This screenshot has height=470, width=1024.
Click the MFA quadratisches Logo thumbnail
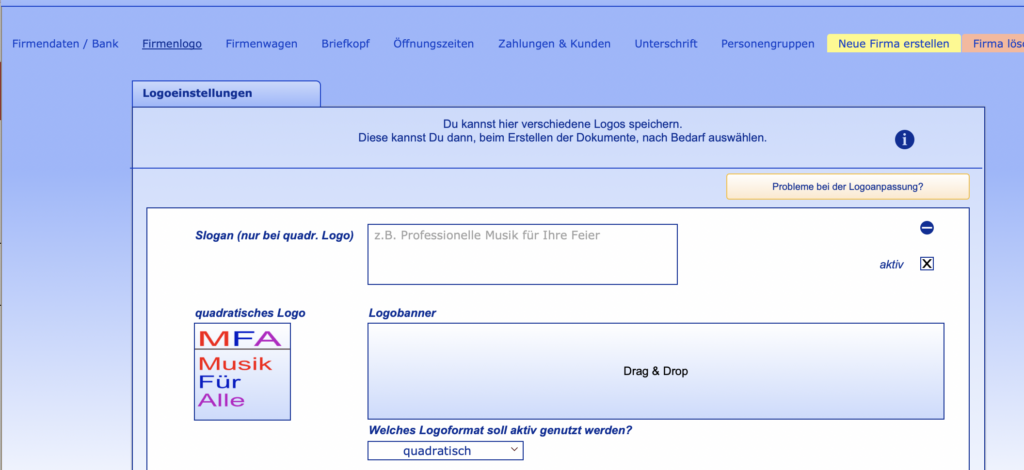pyautogui.click(x=242, y=372)
